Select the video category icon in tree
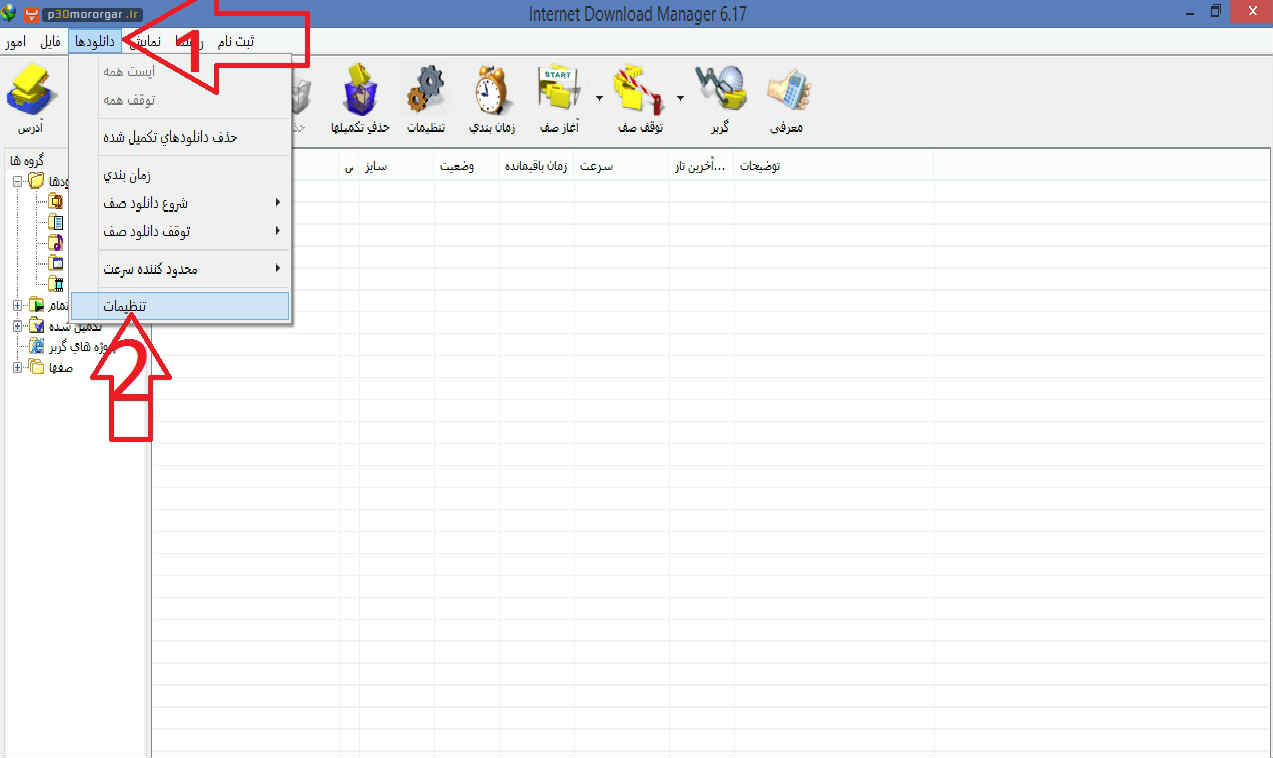 pos(56,284)
